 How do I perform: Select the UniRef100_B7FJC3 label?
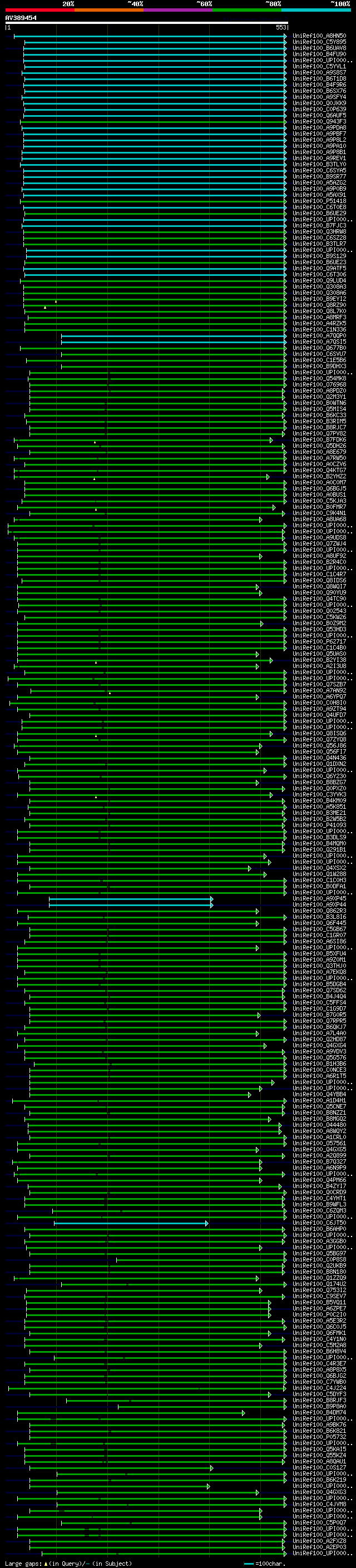coord(319,225)
